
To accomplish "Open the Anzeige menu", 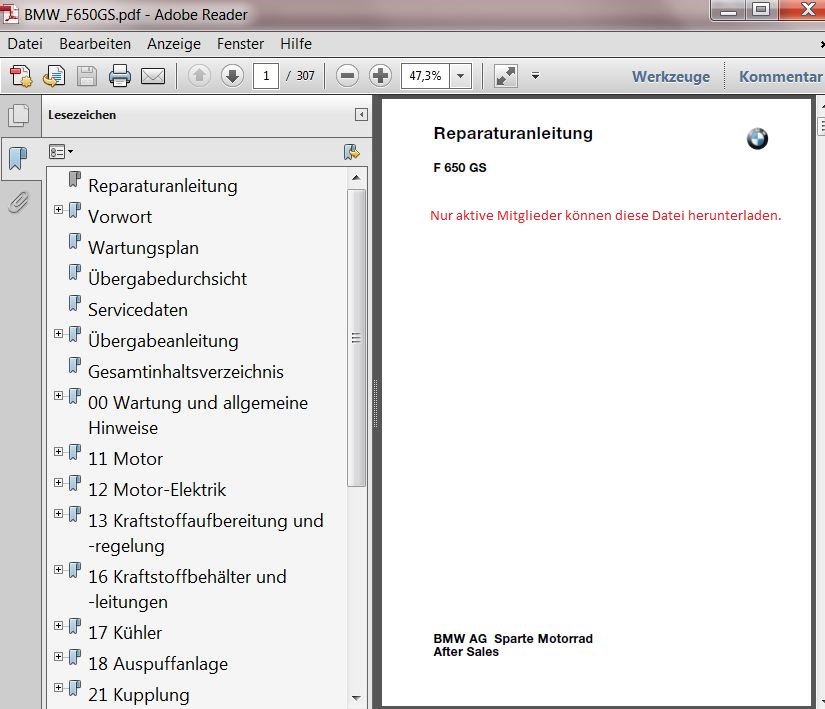I will [174, 44].
